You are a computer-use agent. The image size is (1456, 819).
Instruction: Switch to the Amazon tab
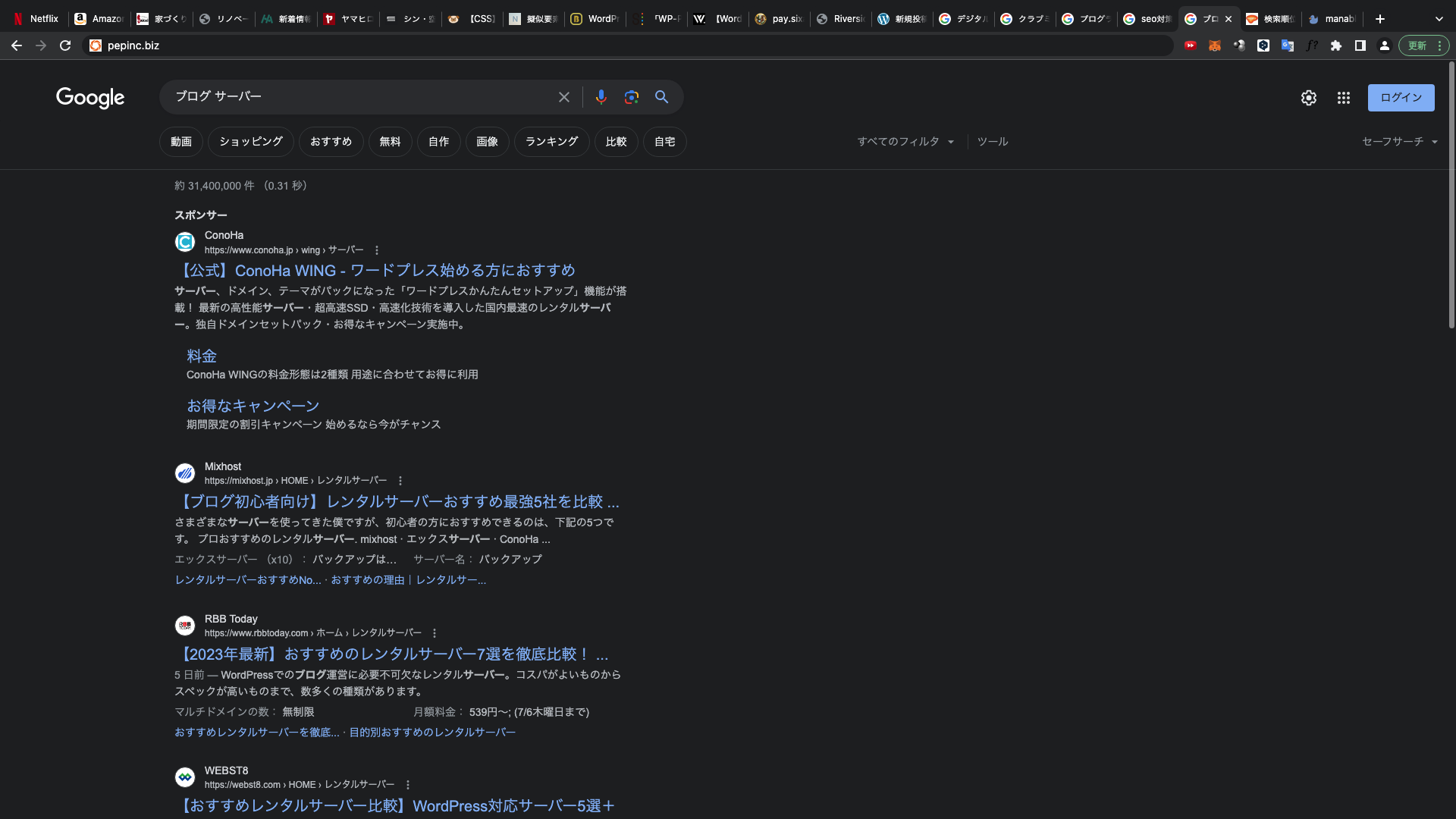(99, 19)
